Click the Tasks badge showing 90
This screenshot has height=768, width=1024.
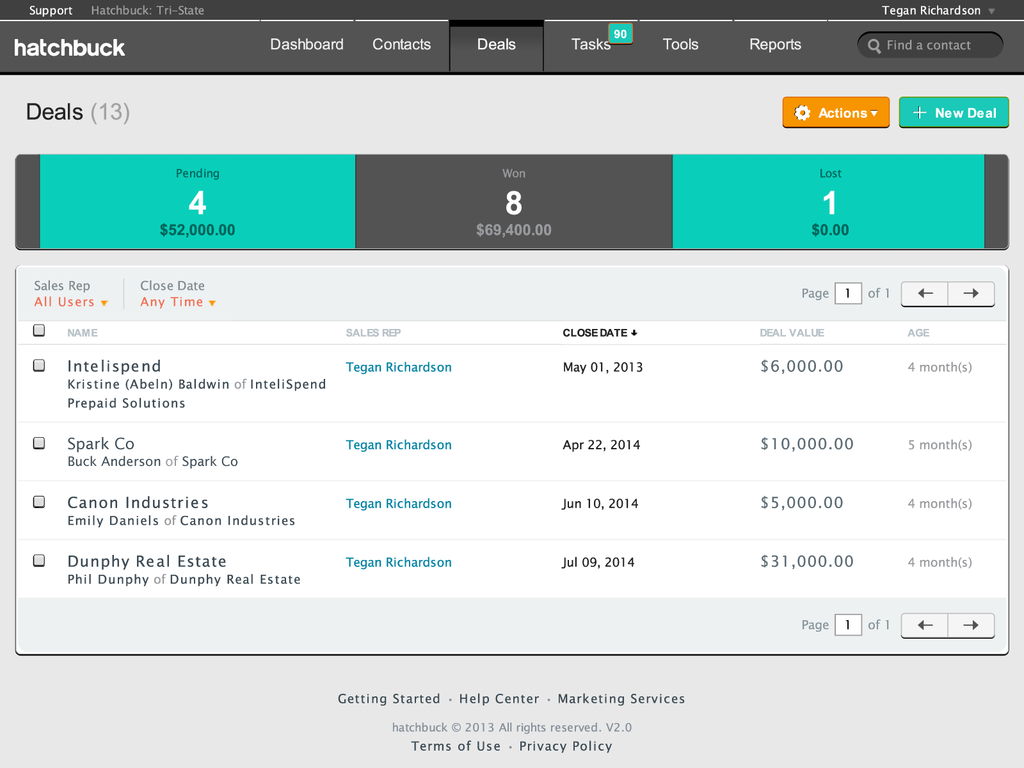pos(620,34)
